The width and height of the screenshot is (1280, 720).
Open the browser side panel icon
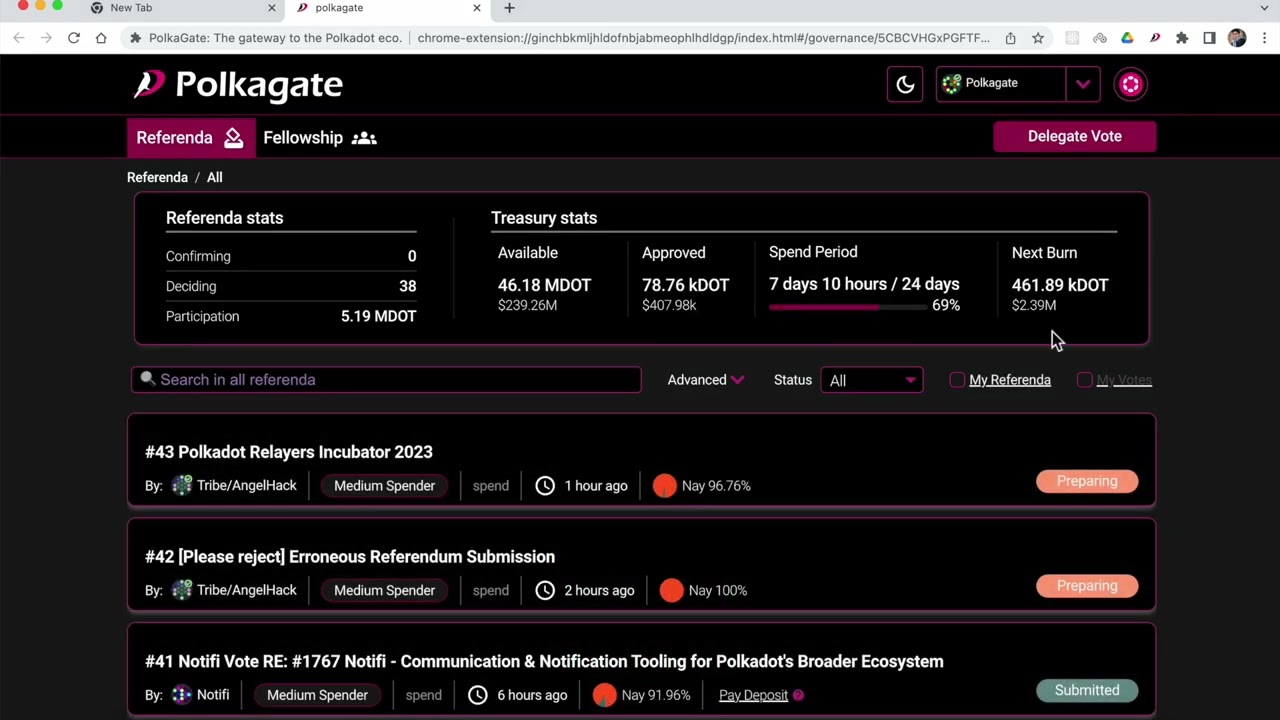pyautogui.click(x=1209, y=38)
